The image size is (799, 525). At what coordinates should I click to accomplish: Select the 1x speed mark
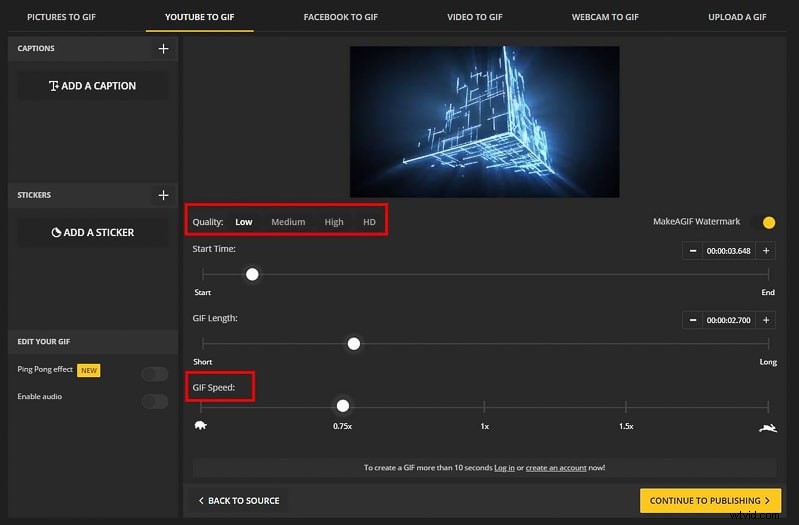485,426
